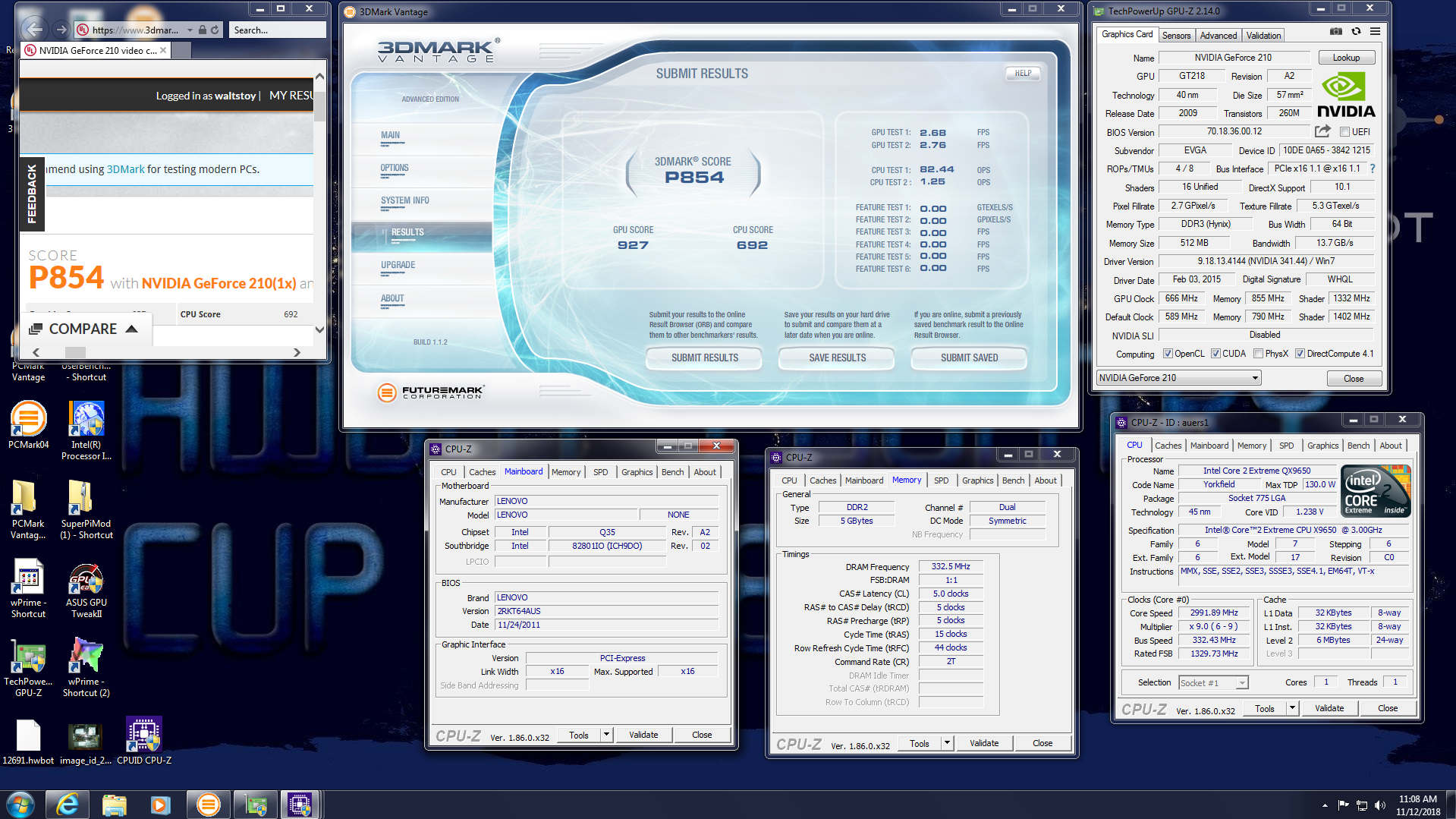Screen dimensions: 1456x819
Task: Expand Tools dropdown arrow in CPU-Z ID auers1 window
Action: tap(1291, 708)
